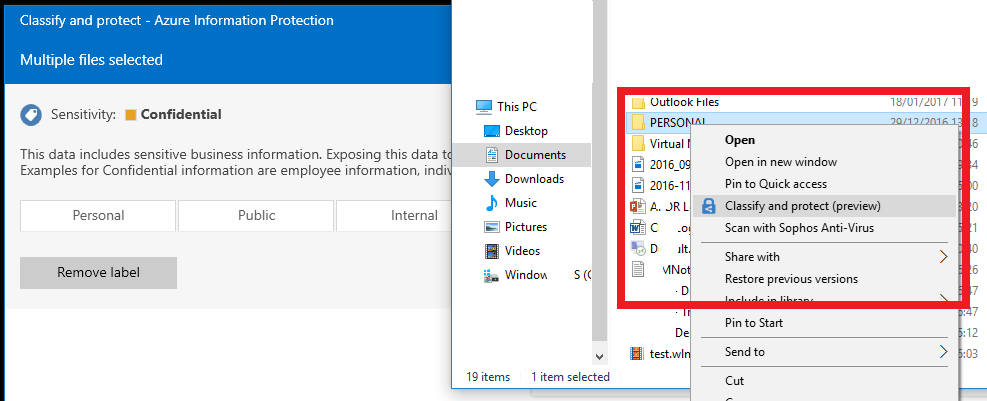Click the test.wlmp movie file icon
The height and width of the screenshot is (401, 987).
tap(637, 353)
